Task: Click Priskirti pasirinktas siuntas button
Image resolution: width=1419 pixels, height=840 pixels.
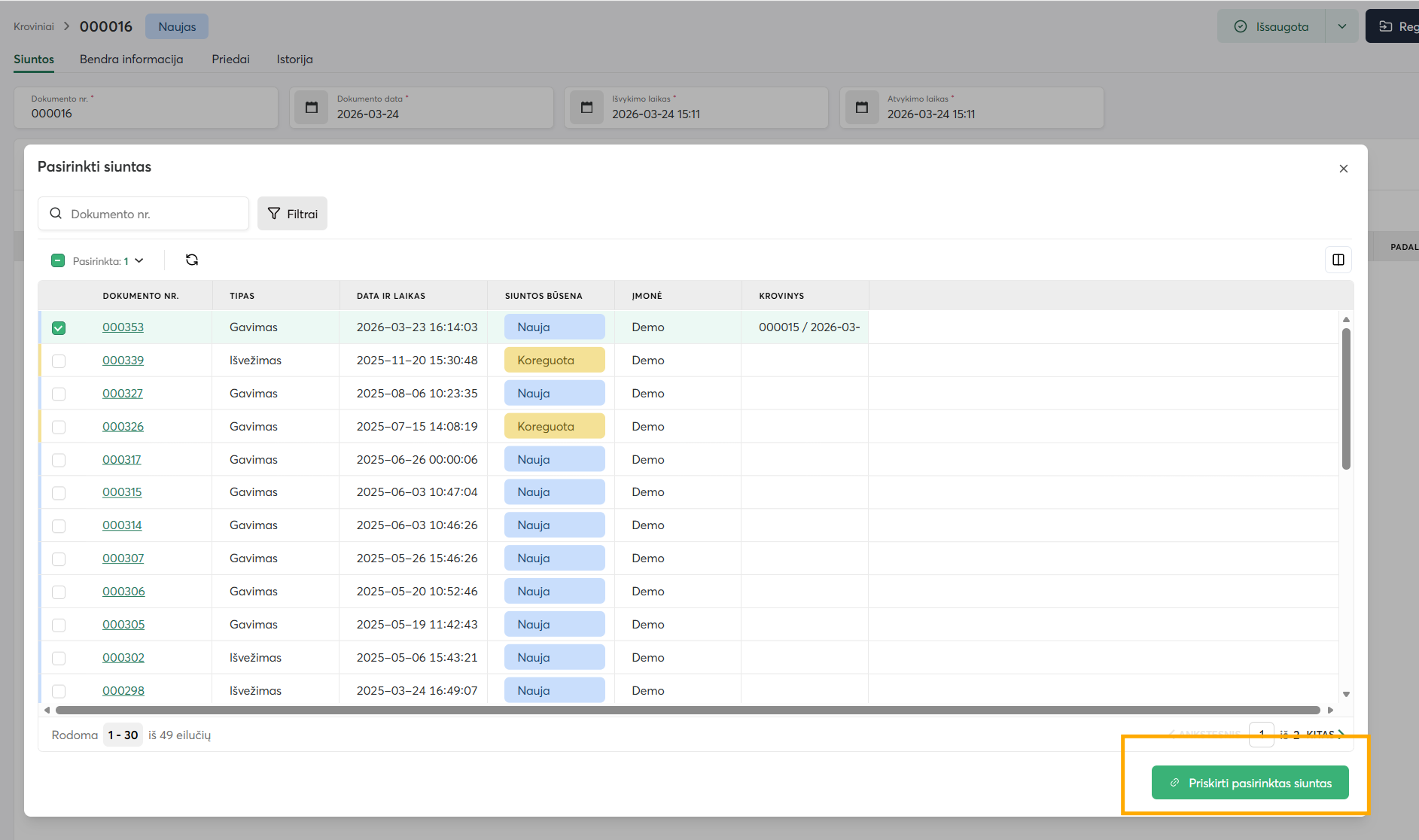Action: pyautogui.click(x=1250, y=783)
